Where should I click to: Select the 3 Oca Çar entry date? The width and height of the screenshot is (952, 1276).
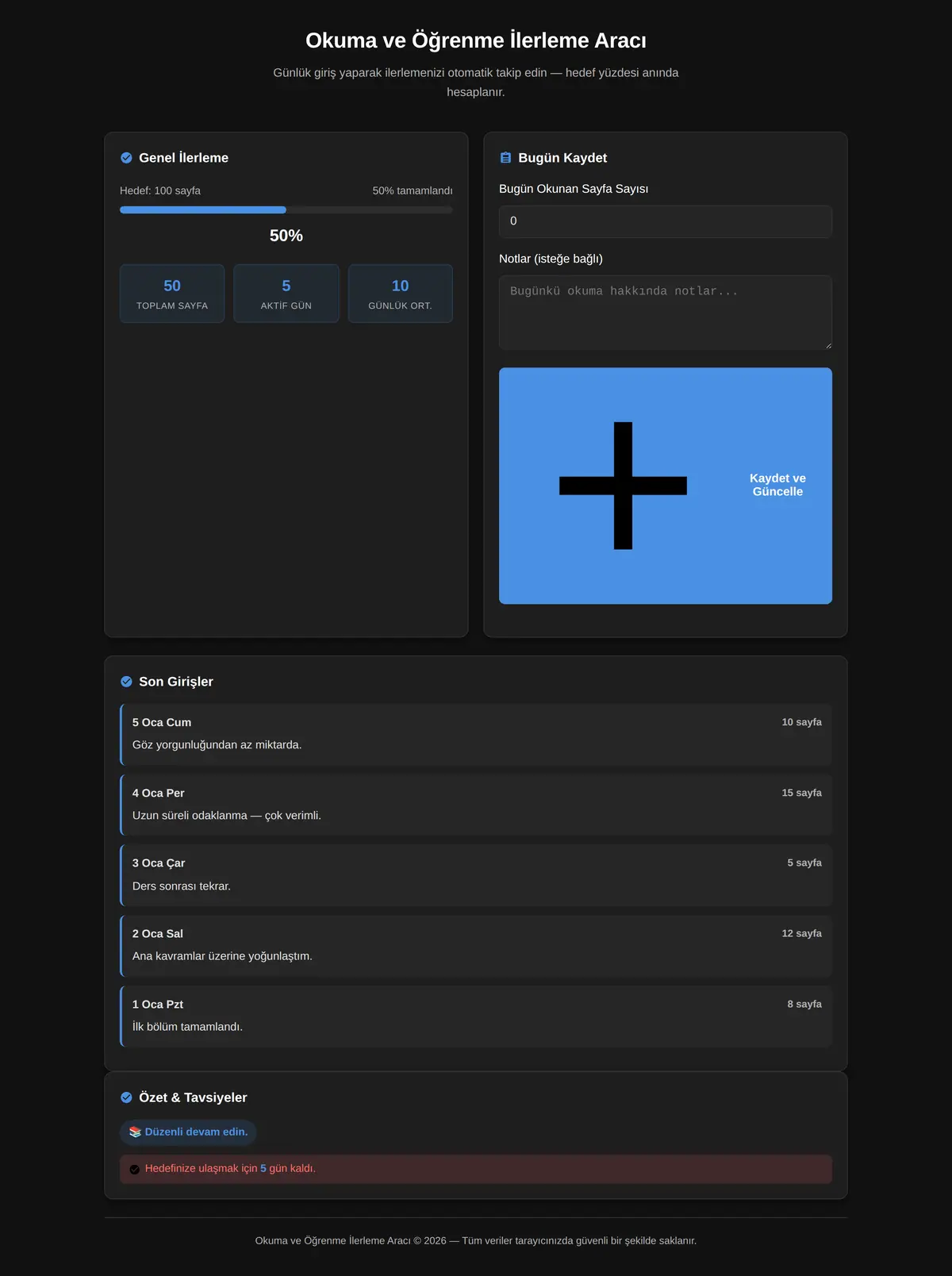pyautogui.click(x=159, y=863)
